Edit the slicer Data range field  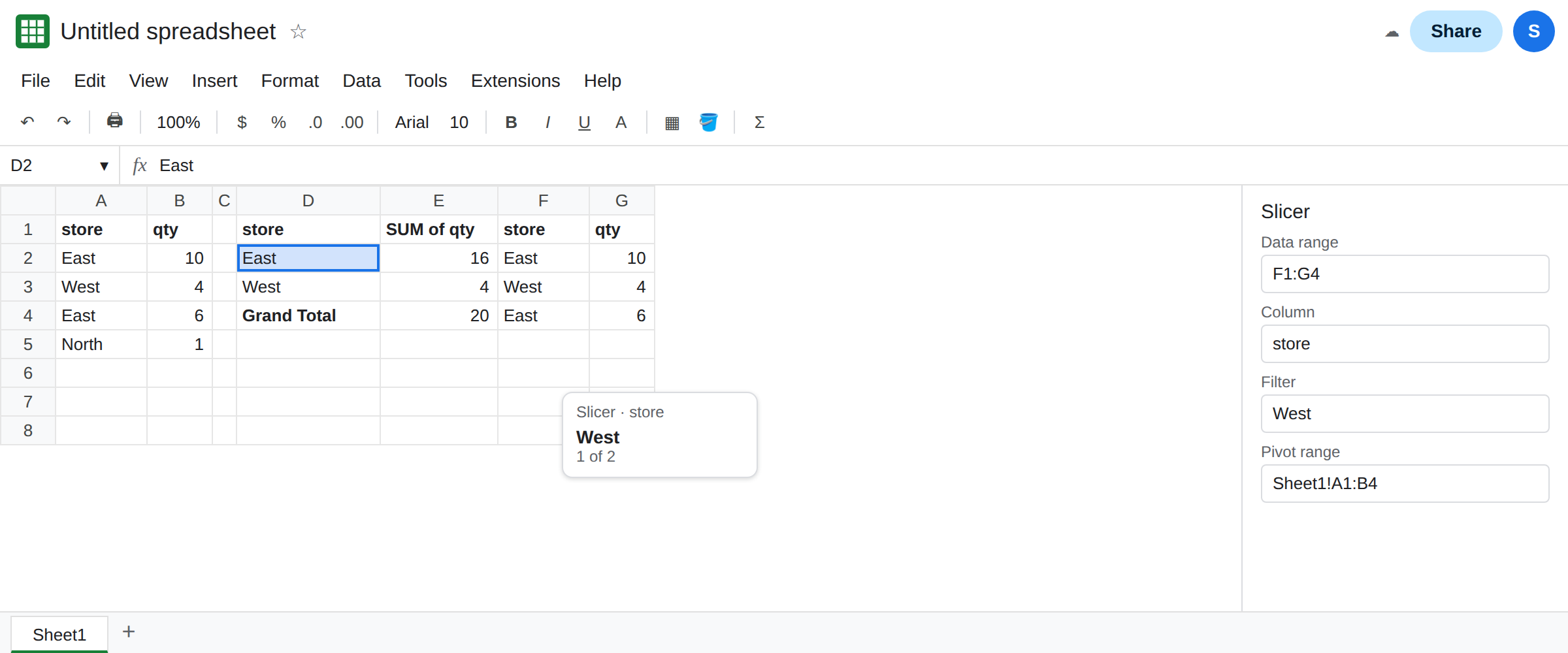click(1405, 274)
